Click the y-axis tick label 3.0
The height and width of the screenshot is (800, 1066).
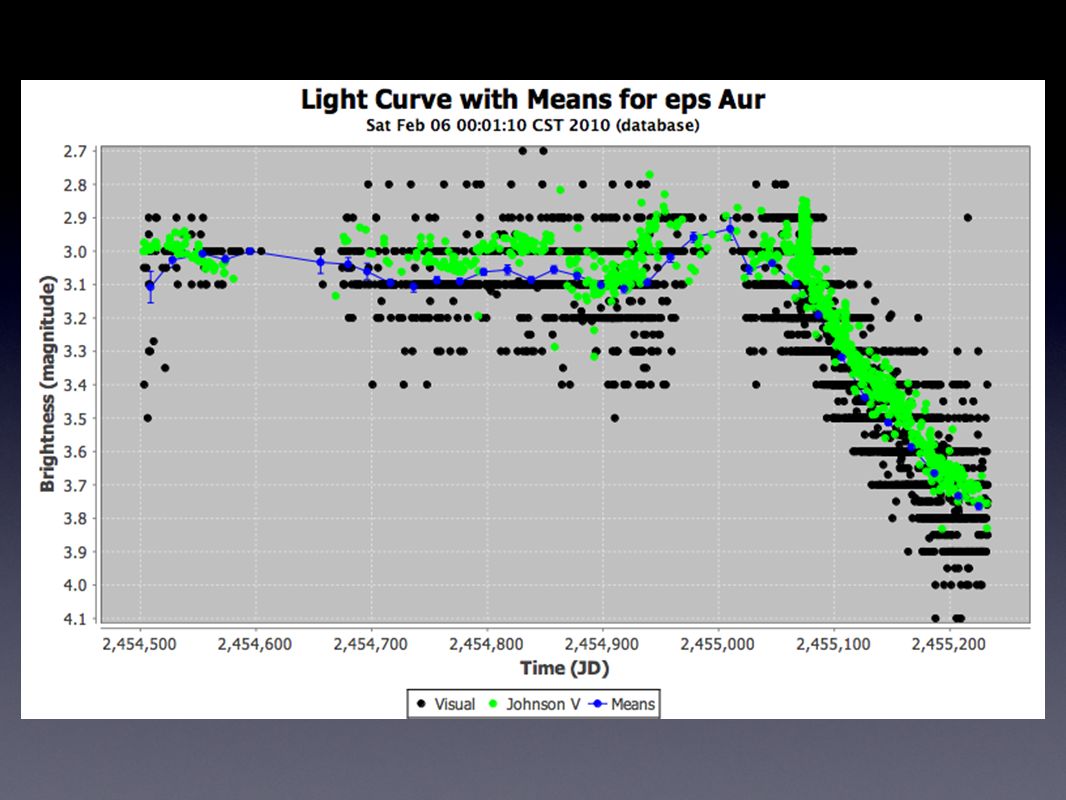point(75,251)
